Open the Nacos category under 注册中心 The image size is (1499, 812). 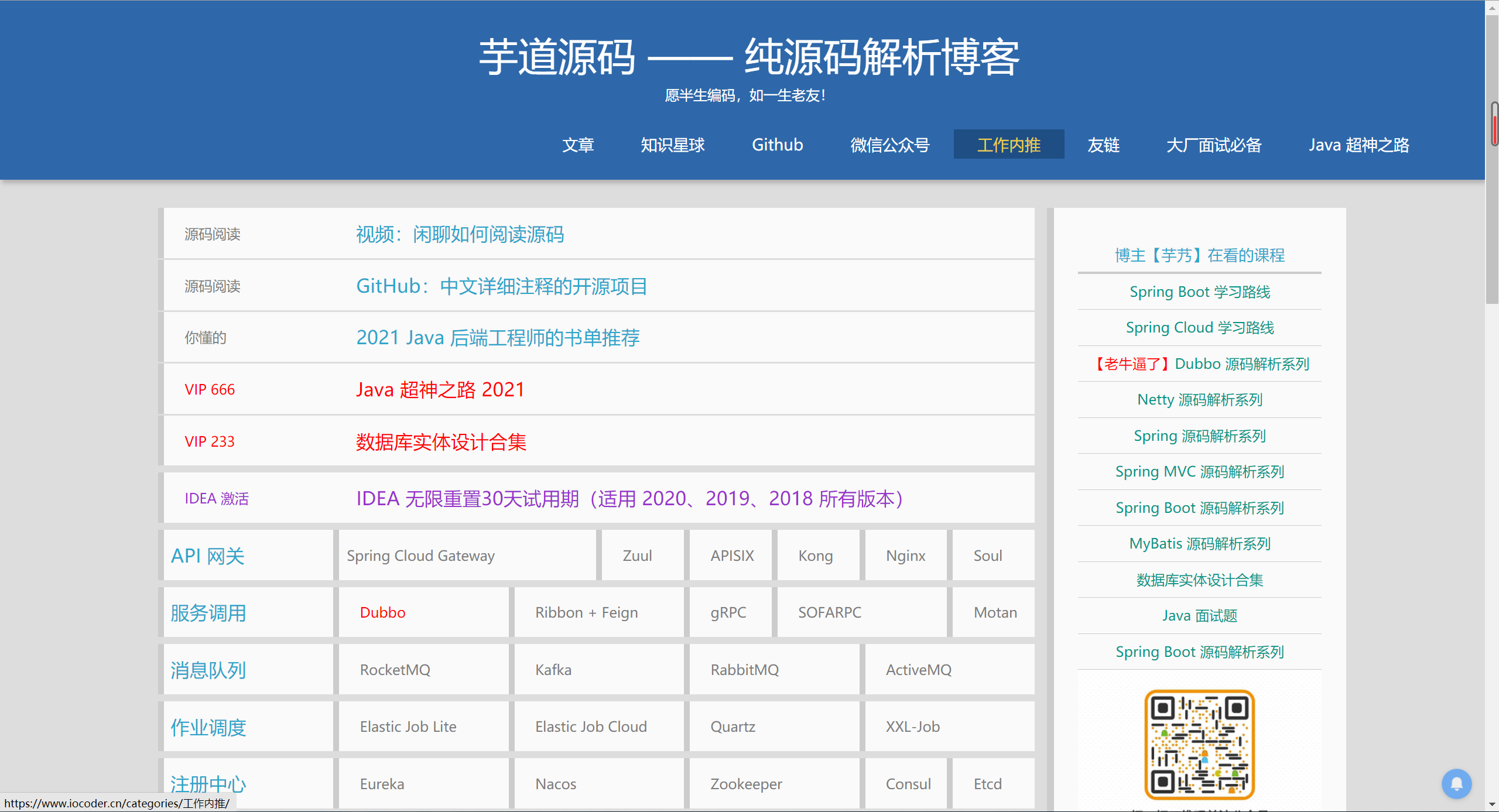point(555,783)
